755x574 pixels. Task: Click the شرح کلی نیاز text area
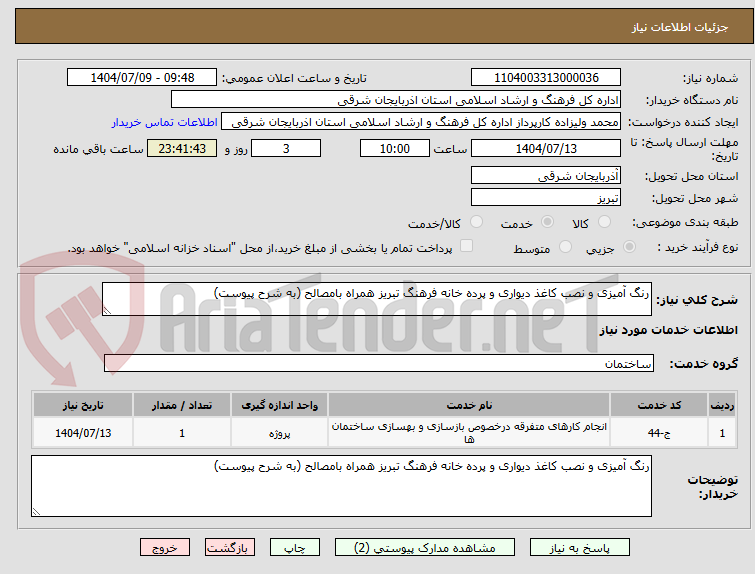377,299
